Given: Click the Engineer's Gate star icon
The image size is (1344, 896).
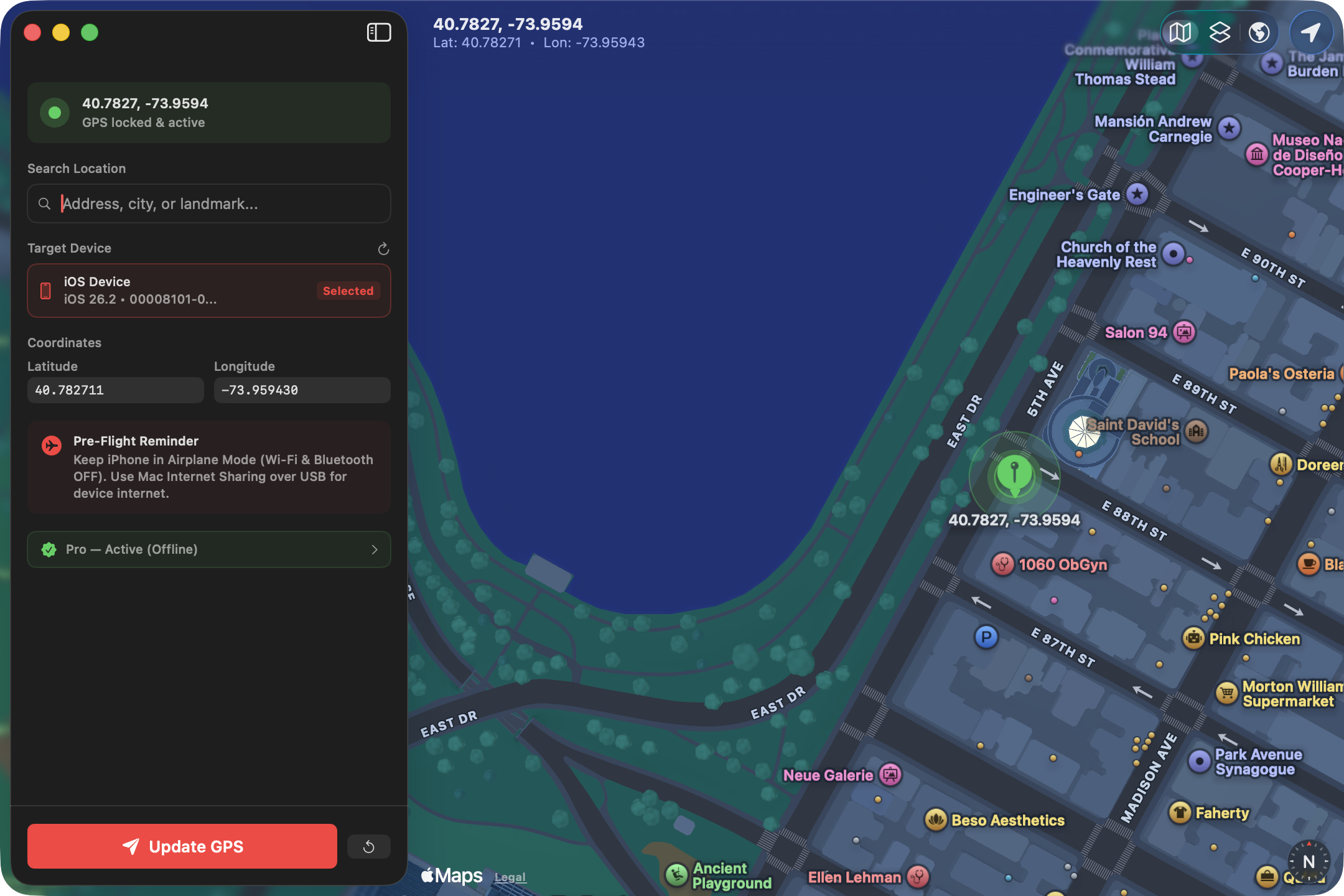Looking at the screenshot, I should pos(1137,194).
